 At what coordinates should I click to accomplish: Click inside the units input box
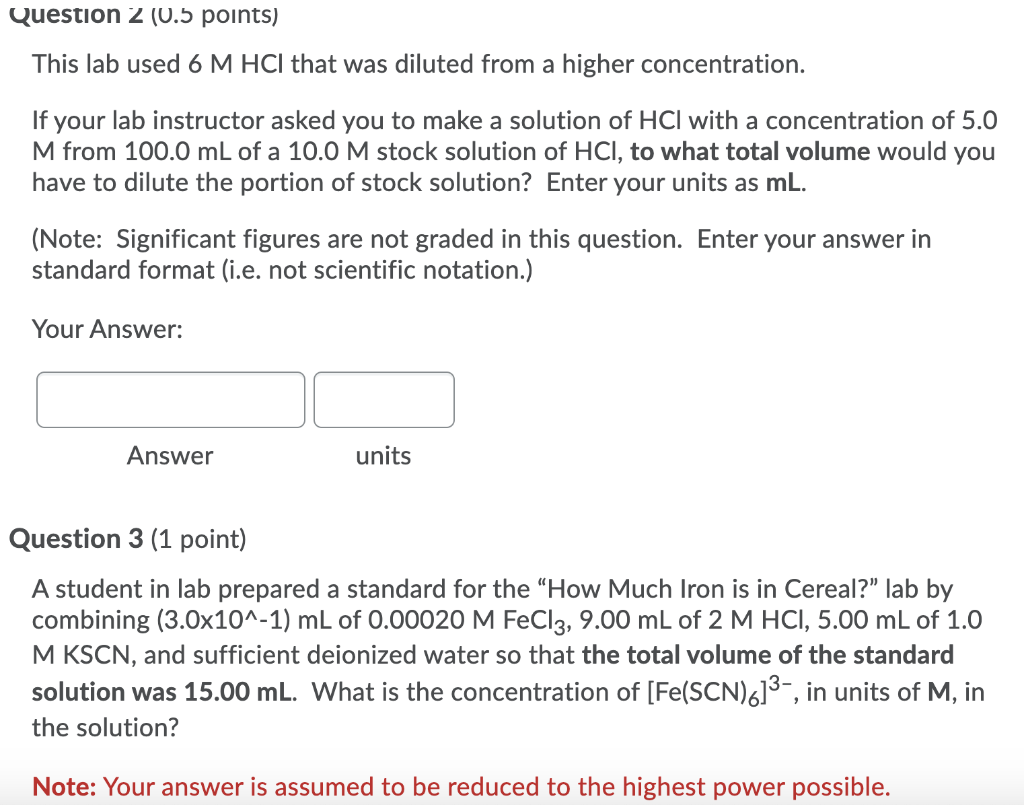tap(384, 399)
